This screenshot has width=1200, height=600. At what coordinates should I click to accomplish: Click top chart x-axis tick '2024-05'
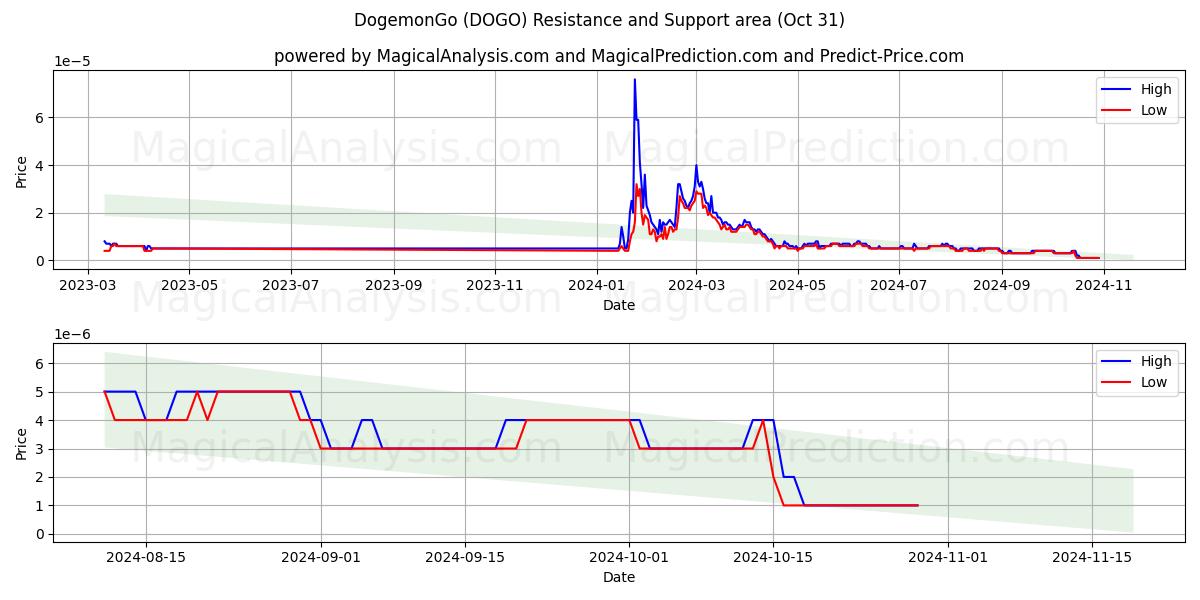click(798, 284)
